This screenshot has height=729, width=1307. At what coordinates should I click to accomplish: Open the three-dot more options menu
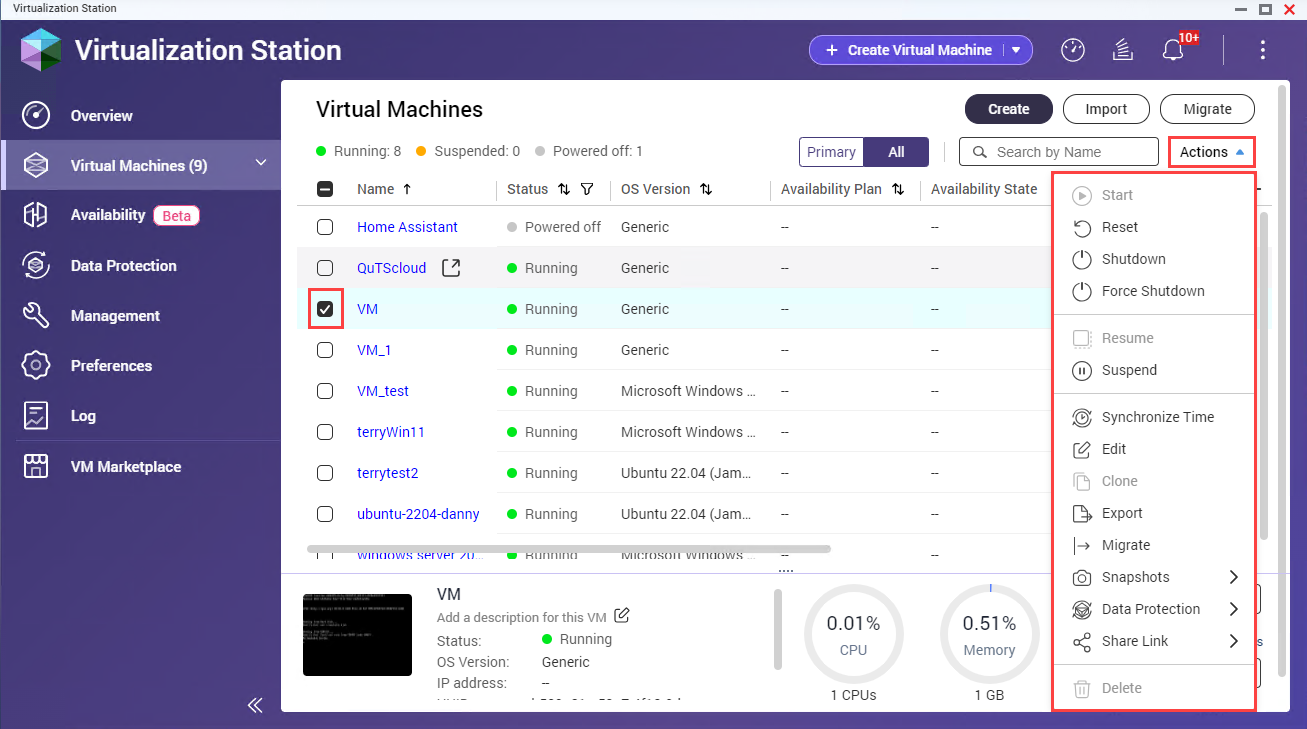pyautogui.click(x=1263, y=50)
